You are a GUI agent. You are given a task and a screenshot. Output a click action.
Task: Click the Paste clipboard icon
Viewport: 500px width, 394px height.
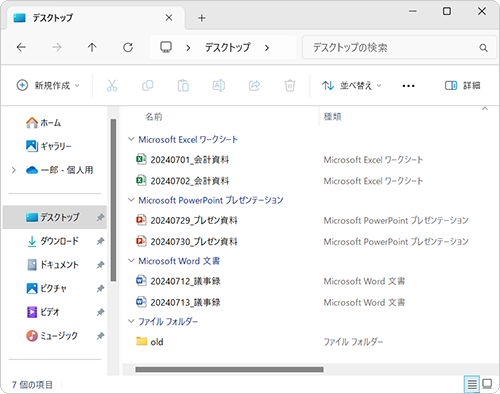(183, 86)
